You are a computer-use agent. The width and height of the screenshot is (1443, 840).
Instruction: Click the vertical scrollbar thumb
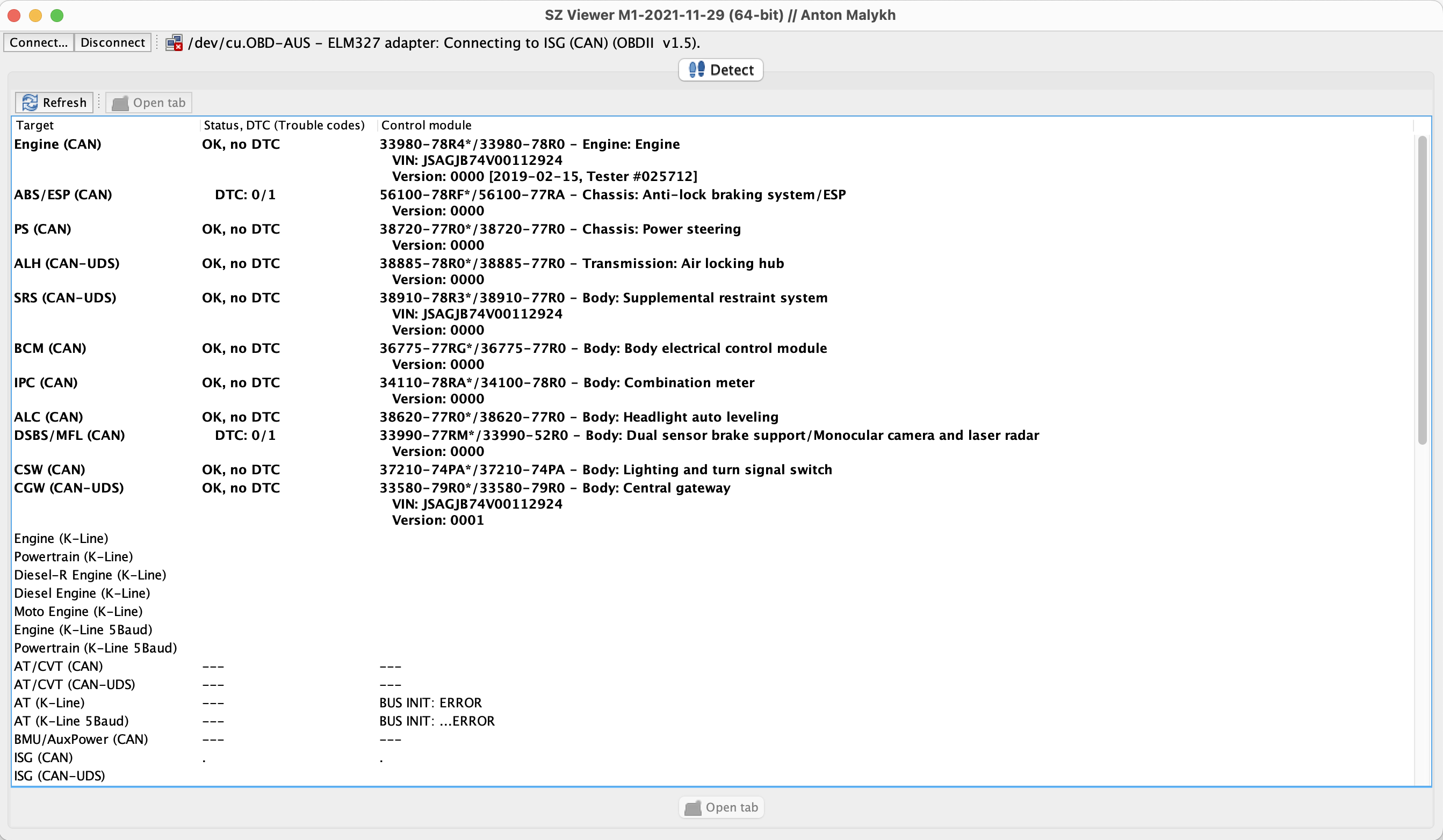pos(1423,291)
